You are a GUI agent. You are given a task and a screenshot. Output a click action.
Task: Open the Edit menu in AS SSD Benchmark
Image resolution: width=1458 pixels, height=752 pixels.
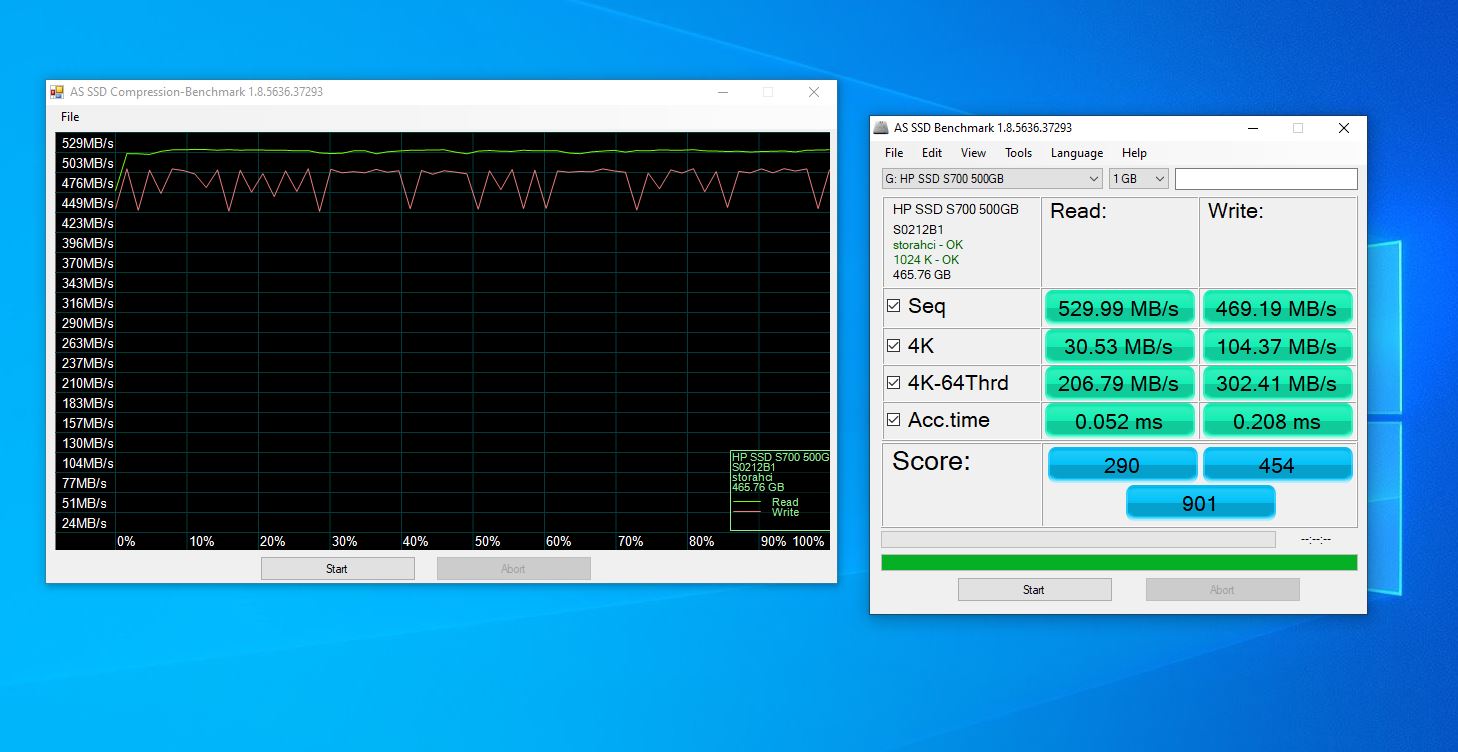pyautogui.click(x=931, y=153)
